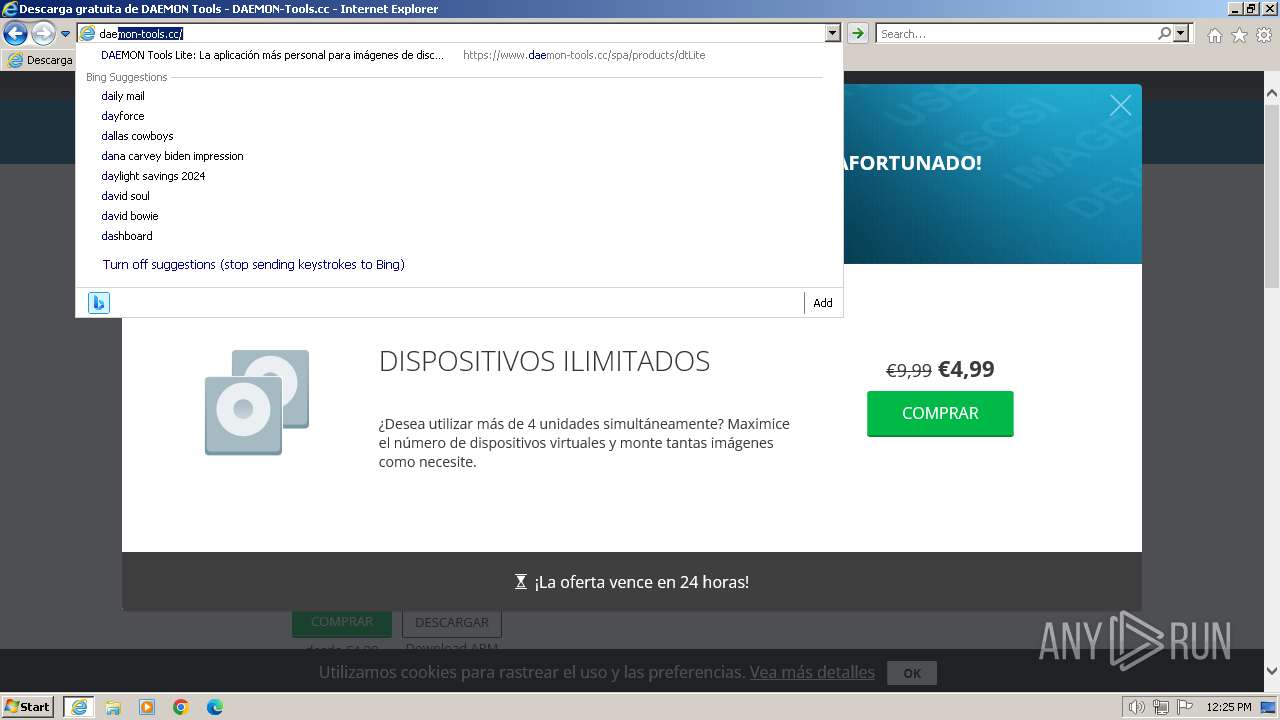Open the media player taskbar icon
The height and width of the screenshot is (720, 1280).
tap(147, 707)
